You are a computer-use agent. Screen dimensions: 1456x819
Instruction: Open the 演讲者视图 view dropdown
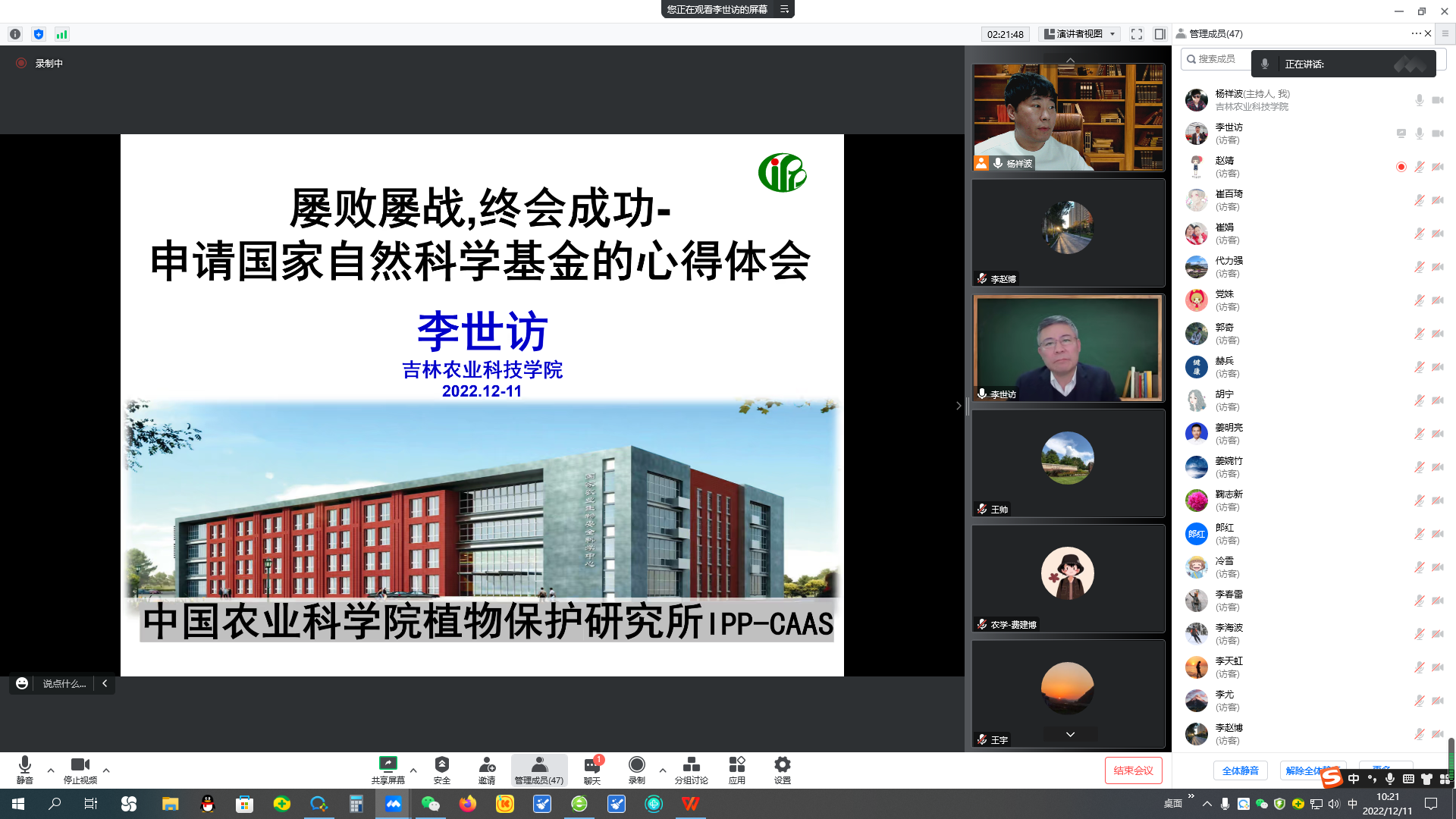1080,34
